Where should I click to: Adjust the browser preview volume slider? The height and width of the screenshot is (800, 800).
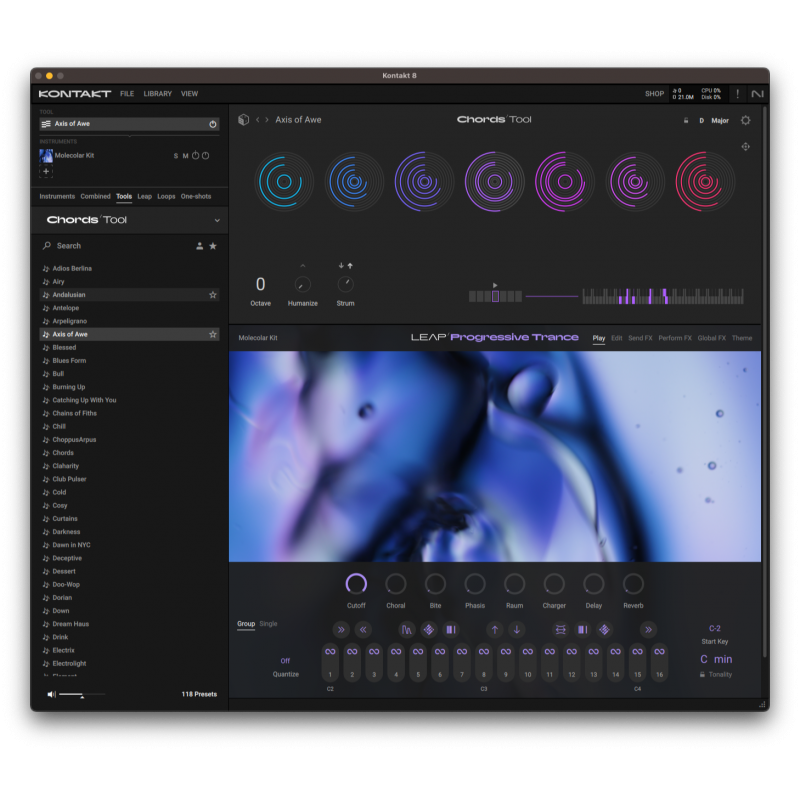(x=82, y=694)
